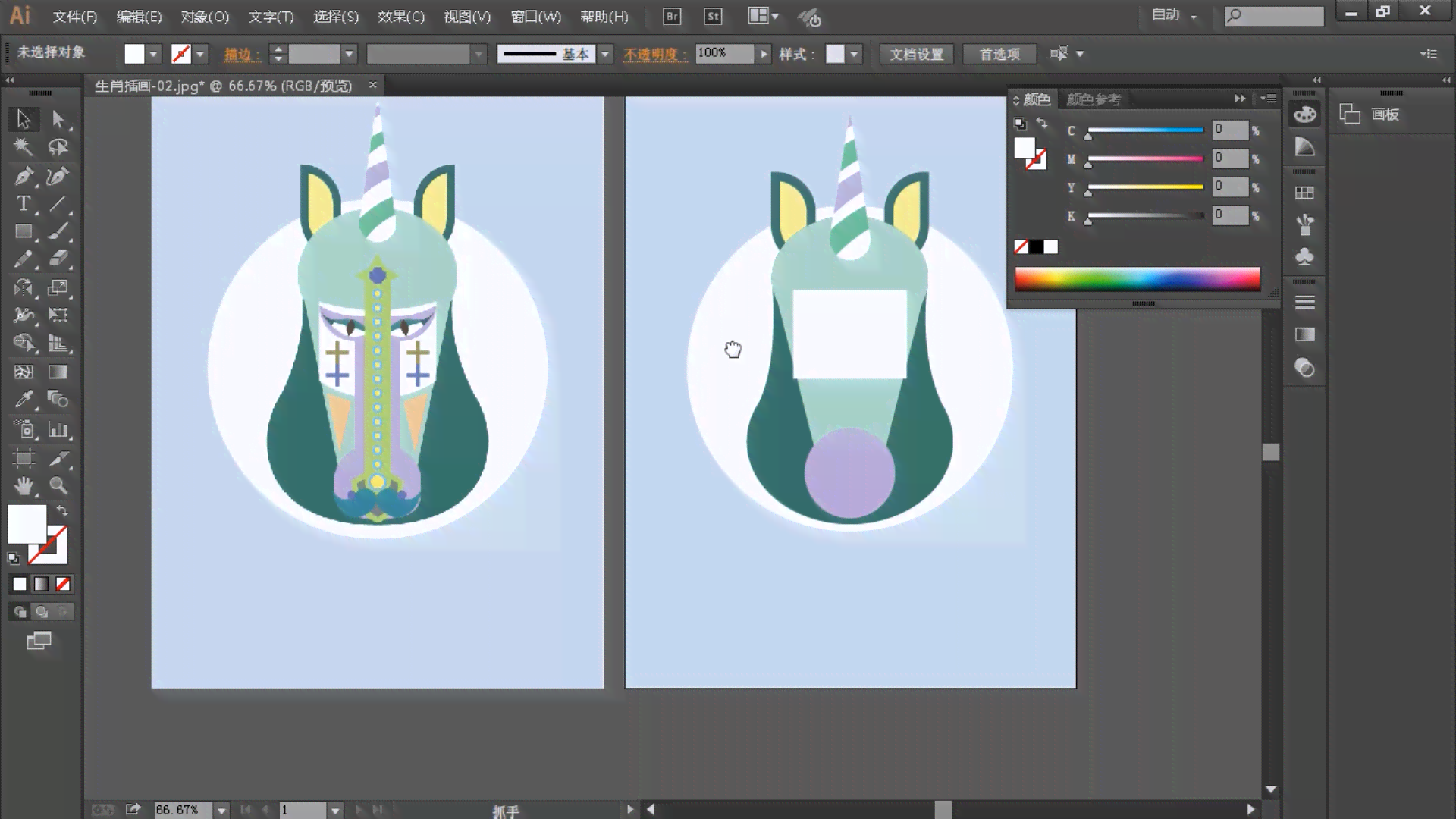Expand the stroke weight dropdown
The width and height of the screenshot is (1456, 819).
[349, 53]
